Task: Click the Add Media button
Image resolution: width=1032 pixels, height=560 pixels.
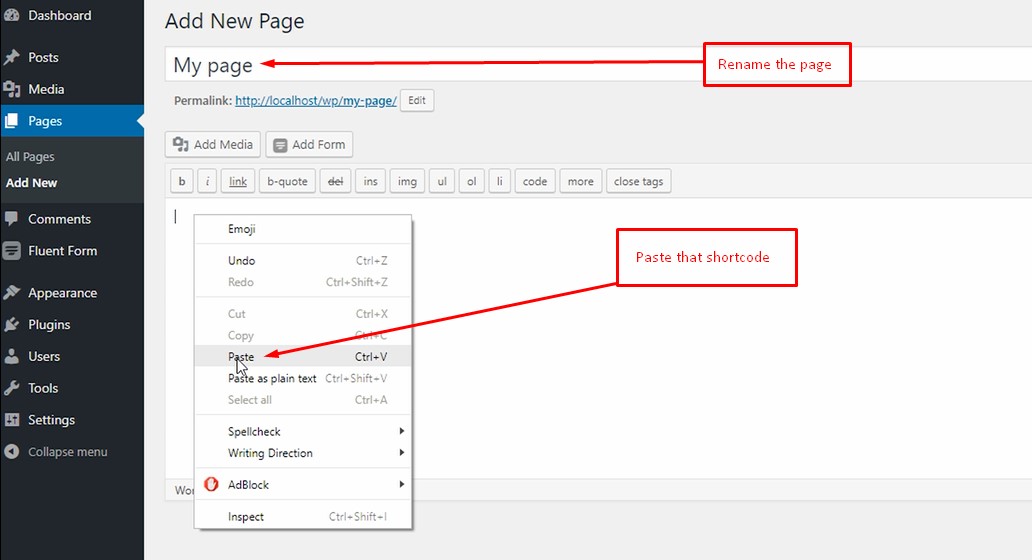Action: [213, 144]
